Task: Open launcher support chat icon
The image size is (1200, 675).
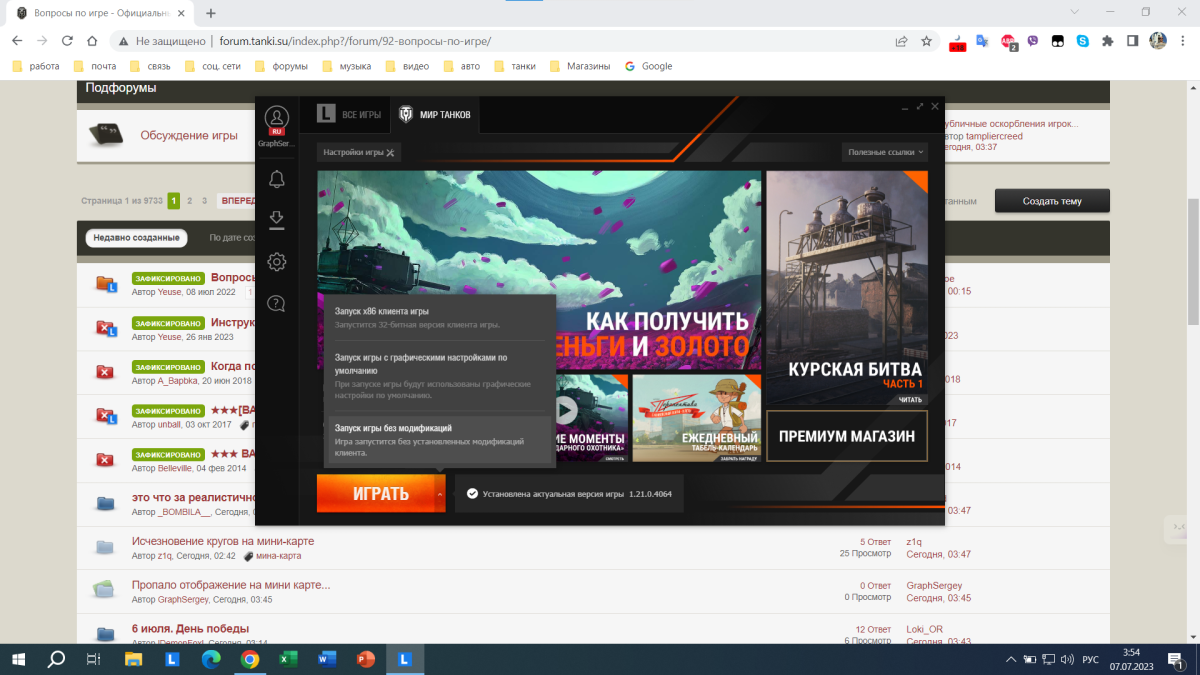Action: click(277, 304)
